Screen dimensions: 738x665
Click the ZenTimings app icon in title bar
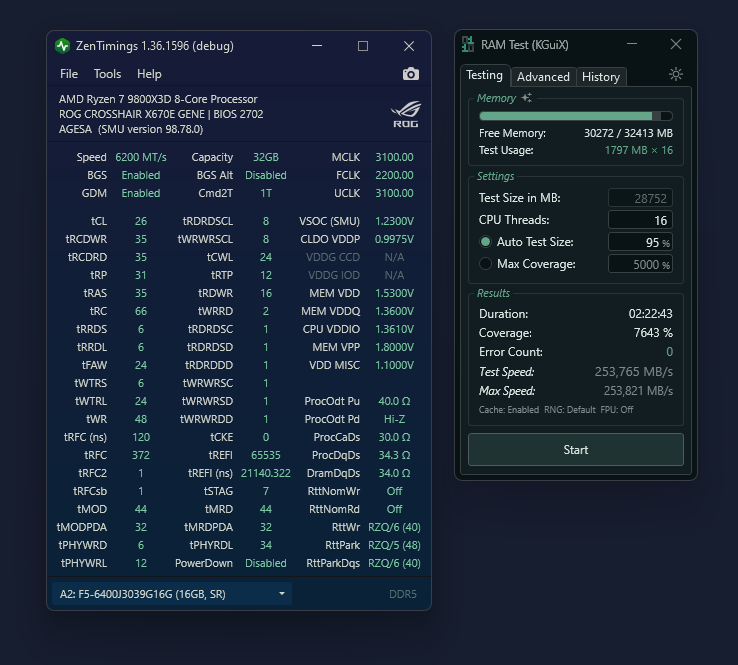click(63, 46)
